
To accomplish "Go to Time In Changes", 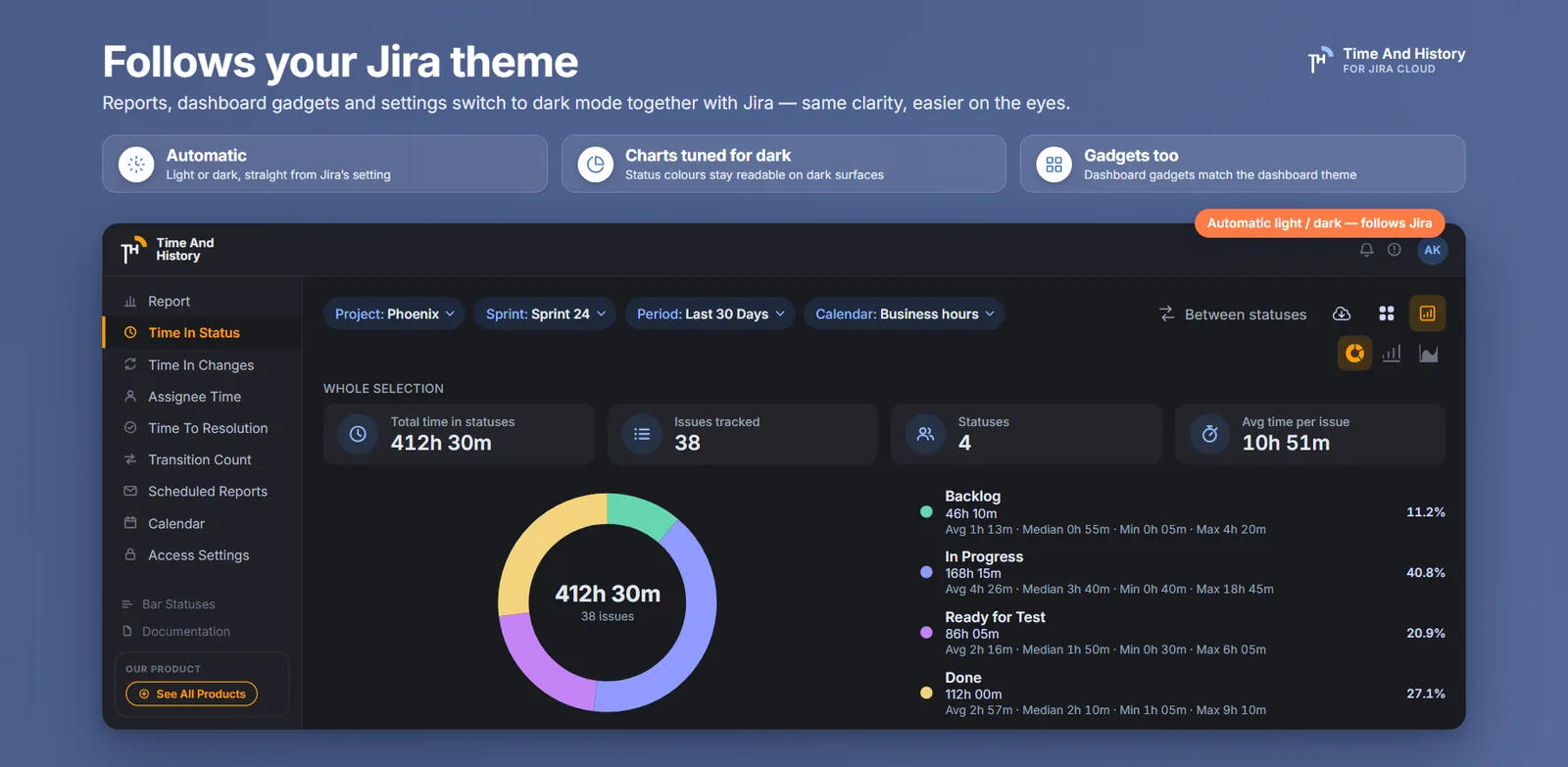I will (202, 364).
